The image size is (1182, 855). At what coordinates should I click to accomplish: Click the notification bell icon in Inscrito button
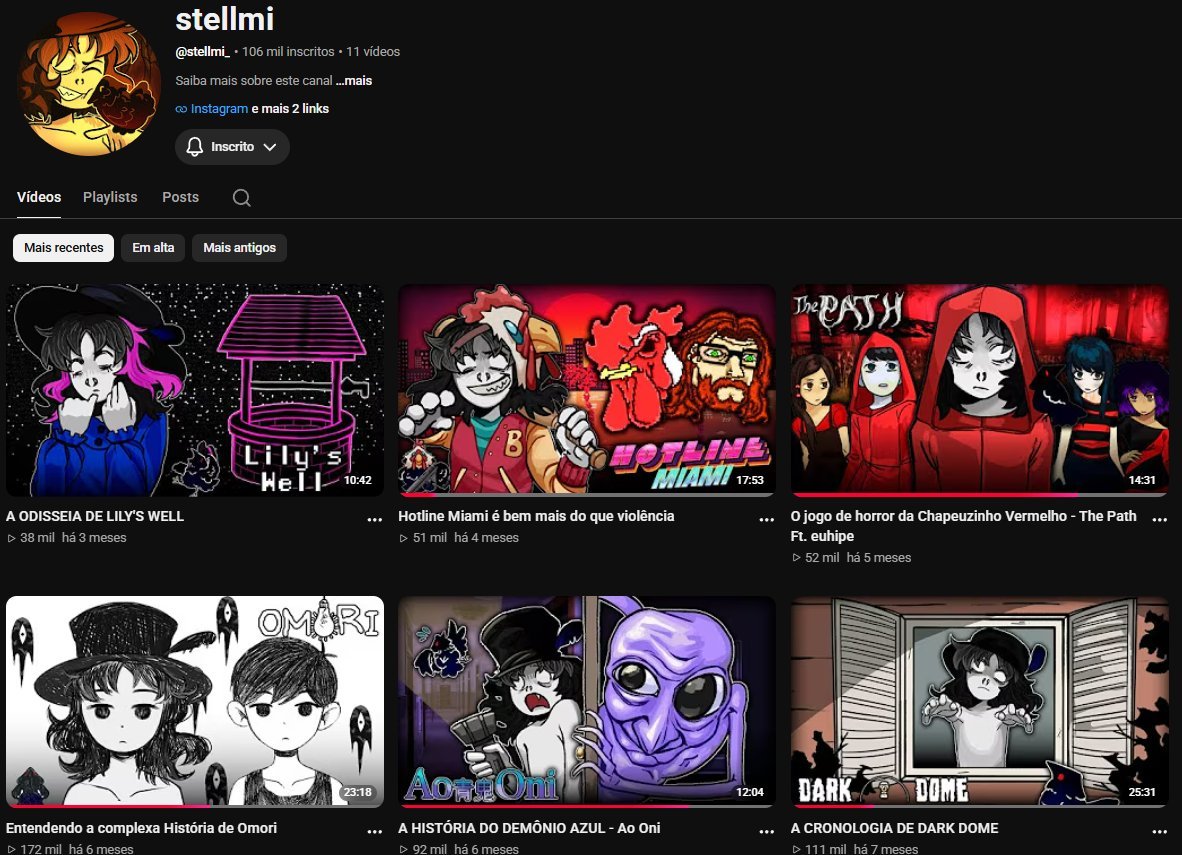194,147
